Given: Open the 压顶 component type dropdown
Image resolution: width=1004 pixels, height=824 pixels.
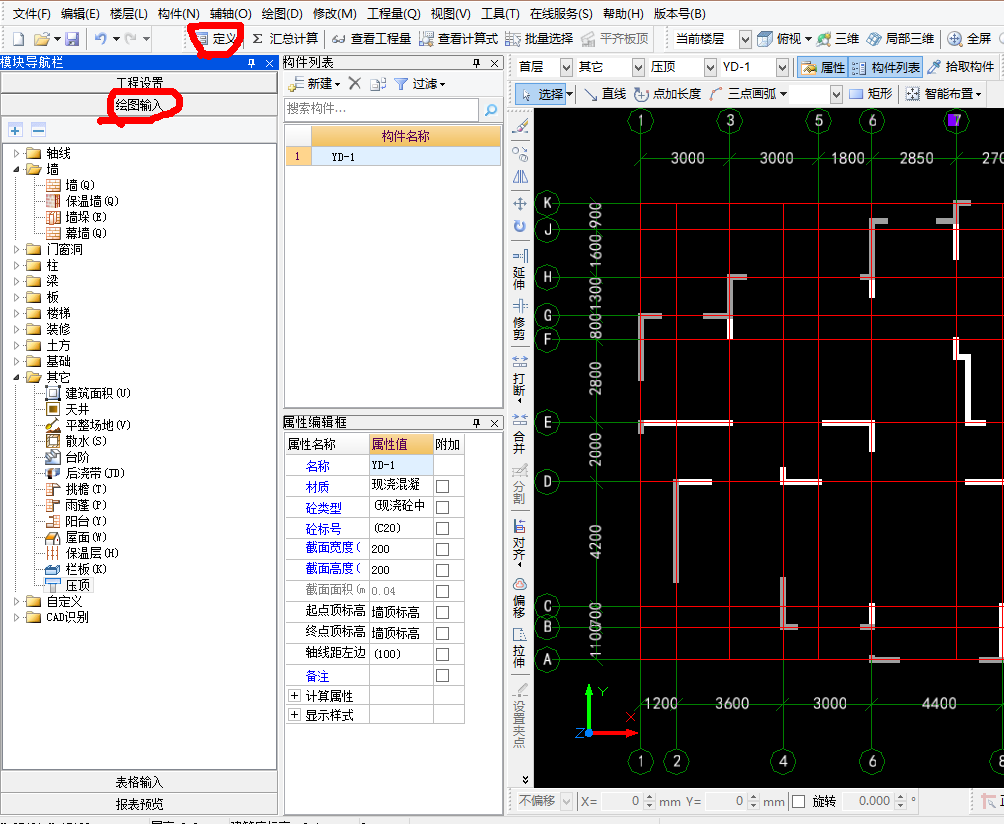Looking at the screenshot, I should point(710,67).
